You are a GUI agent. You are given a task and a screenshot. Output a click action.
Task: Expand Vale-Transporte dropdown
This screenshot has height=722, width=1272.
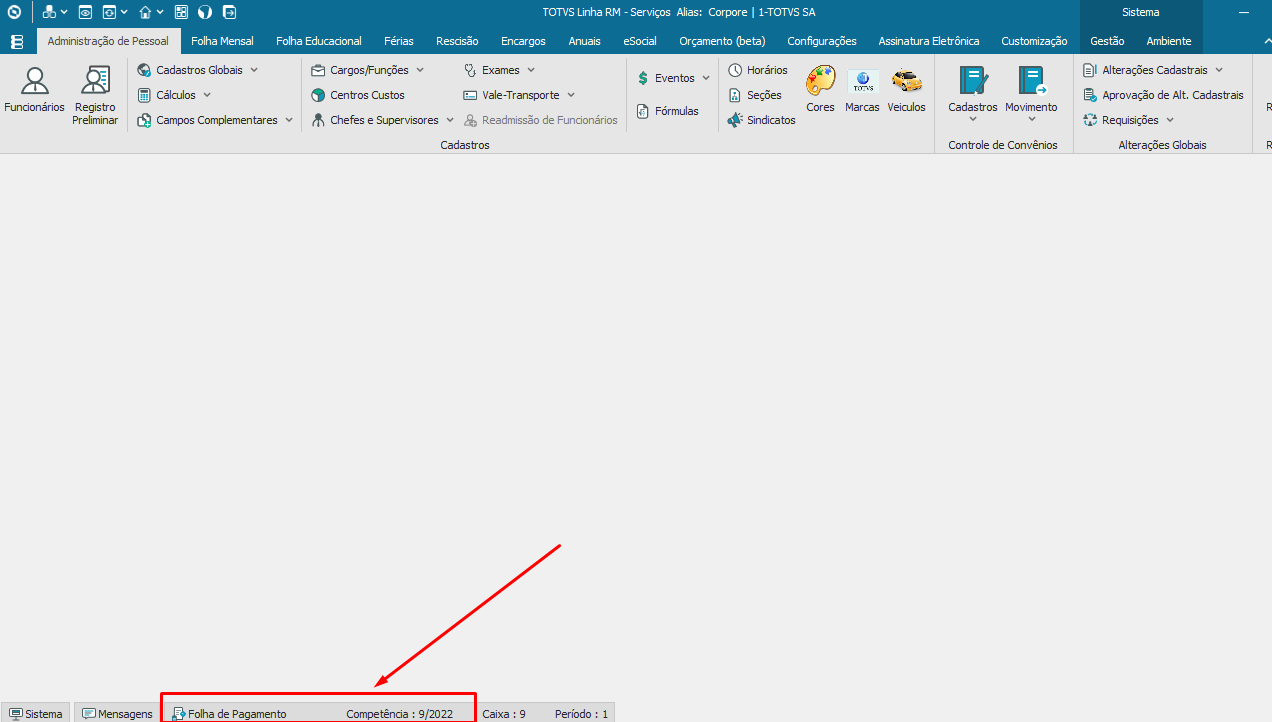pos(571,95)
